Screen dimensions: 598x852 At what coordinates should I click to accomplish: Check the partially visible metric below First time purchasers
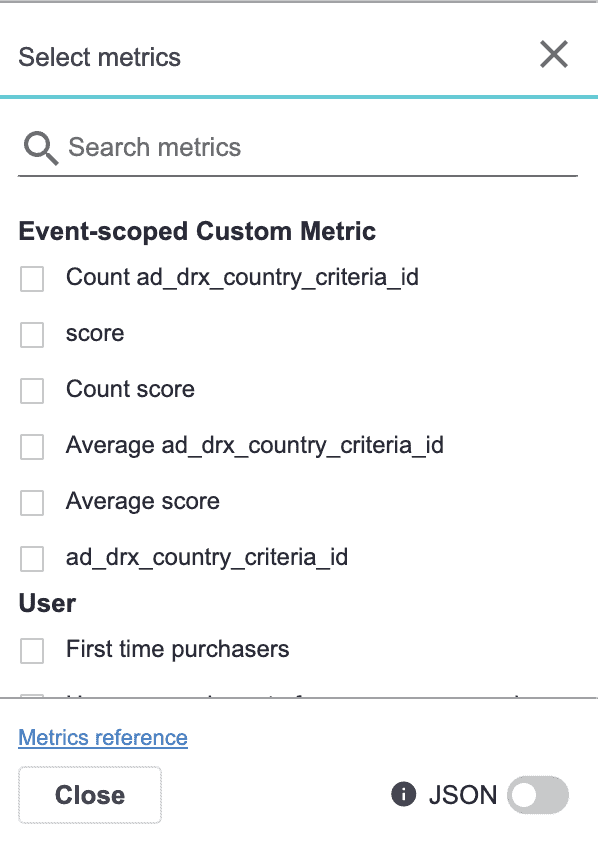[x=31, y=695]
